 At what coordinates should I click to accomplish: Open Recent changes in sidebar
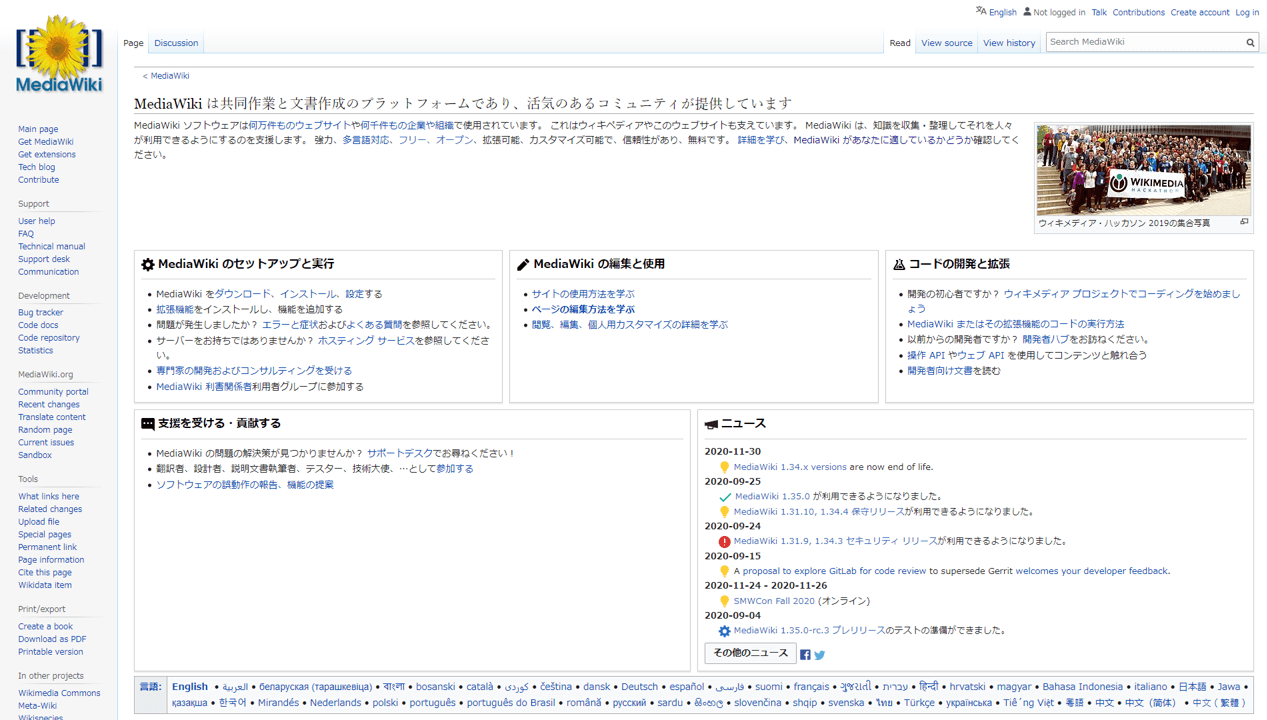(48, 405)
